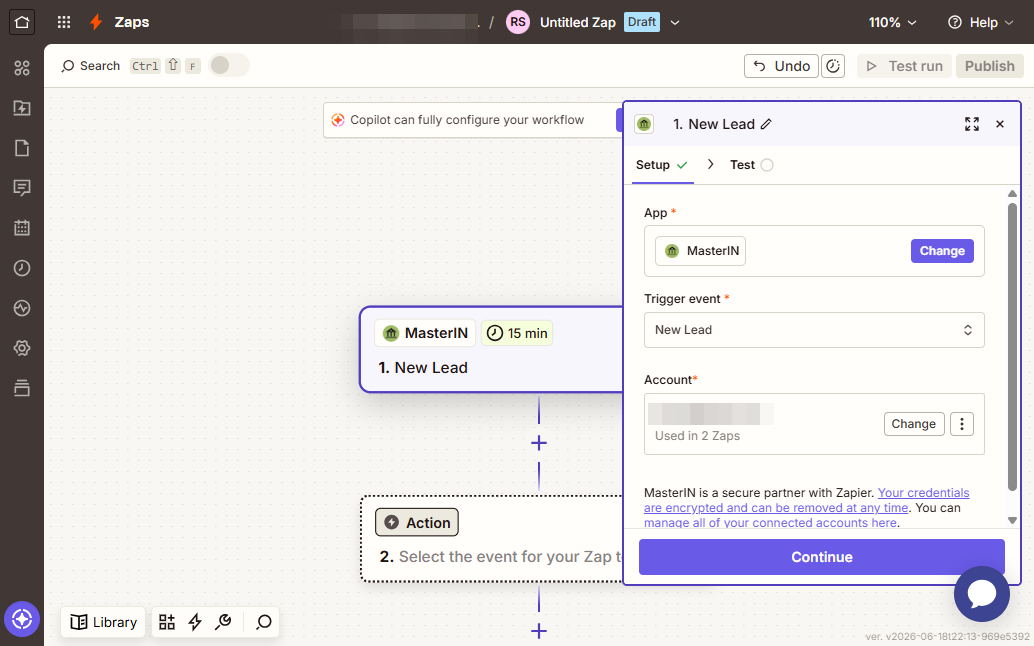Open the Zapier home icon
Image resolution: width=1034 pixels, height=646 pixels.
pos(22,22)
